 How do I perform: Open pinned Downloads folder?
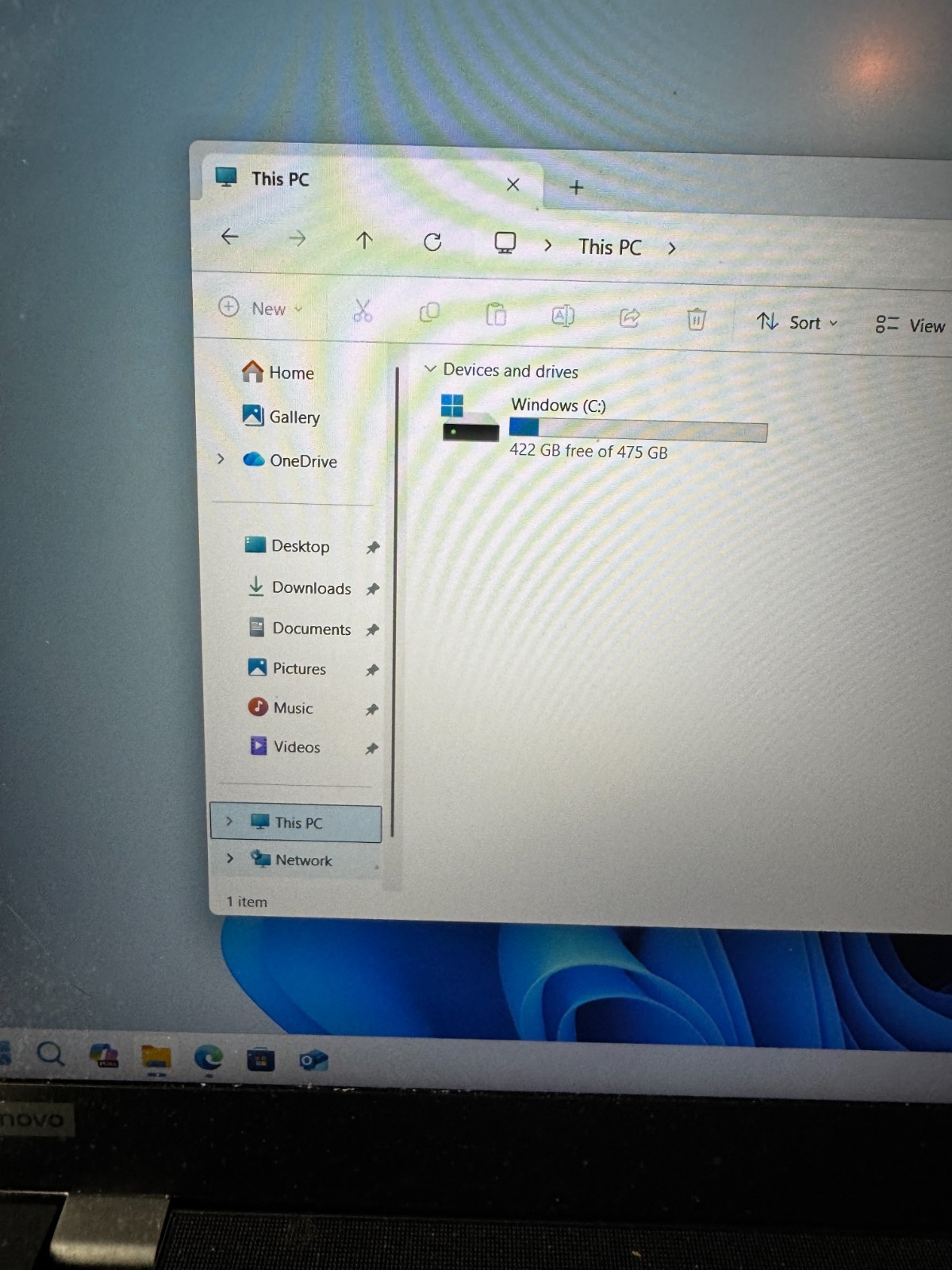[x=299, y=587]
